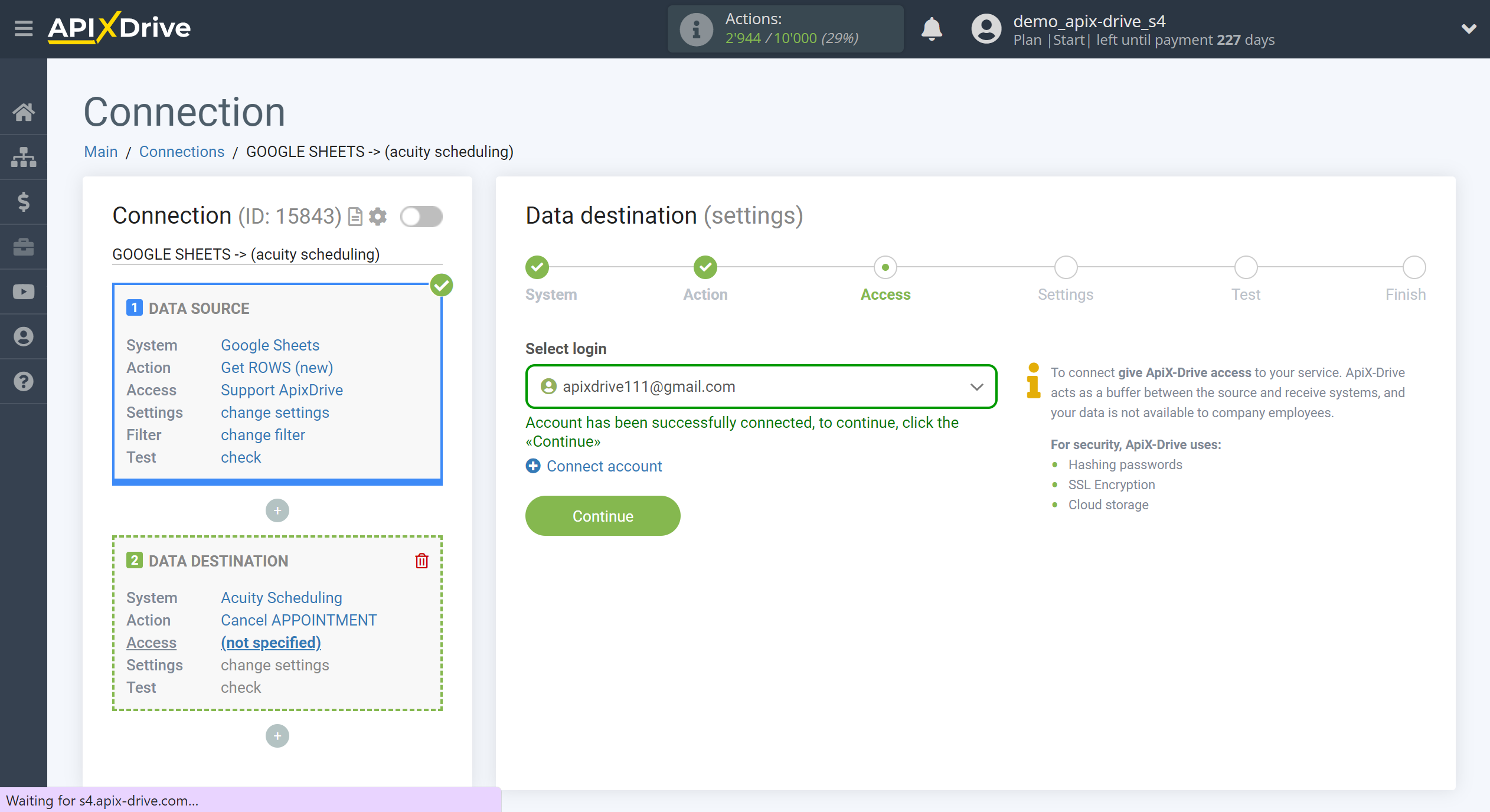Screen dimensions: 1490x812
Task: Click the user avatar icon
Action: point(986,29)
